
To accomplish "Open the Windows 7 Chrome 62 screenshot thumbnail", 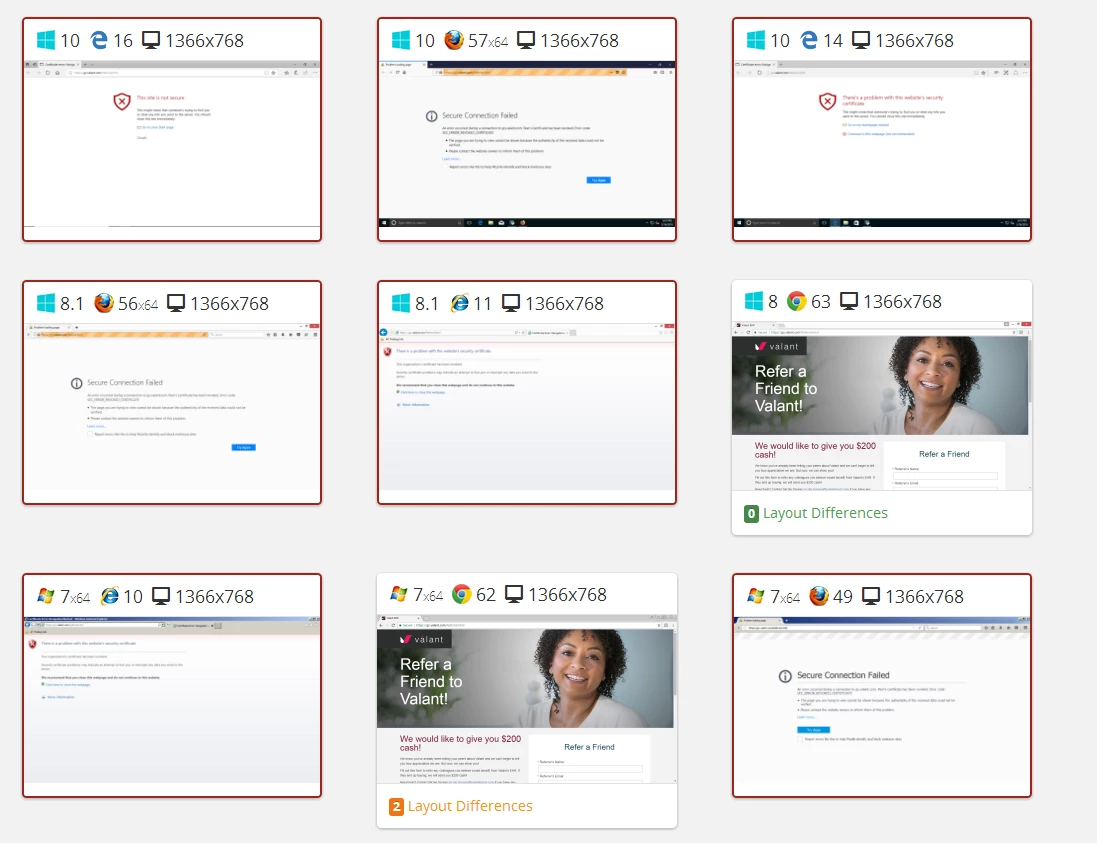I will pos(527,699).
